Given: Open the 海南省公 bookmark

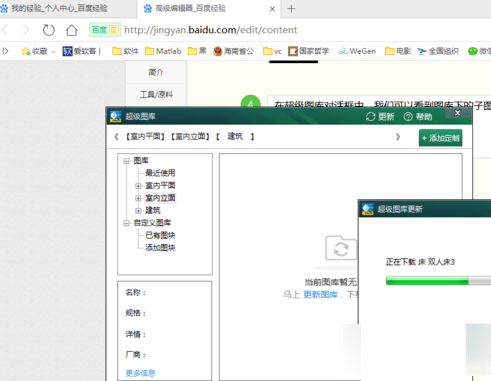Looking at the screenshot, I should 234,51.
